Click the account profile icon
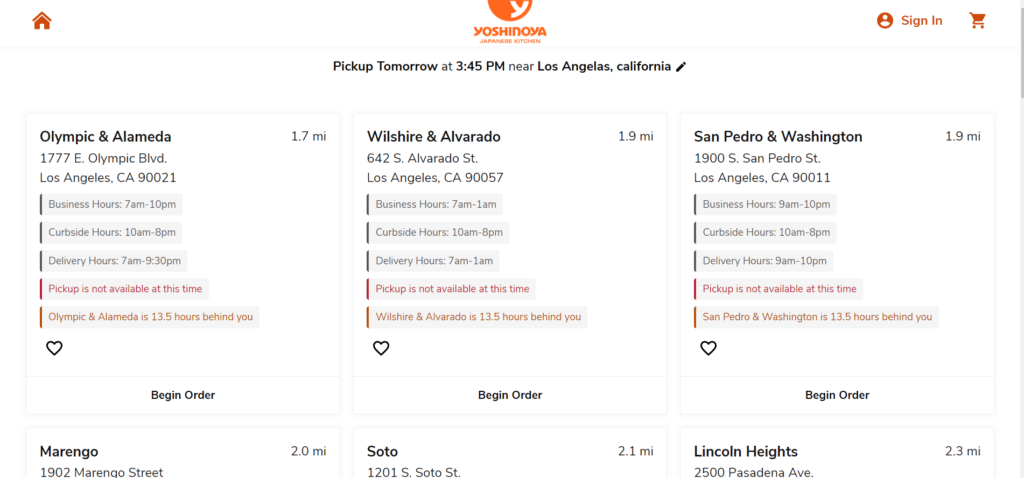Viewport: 1024px width, 478px height. pyautogui.click(x=884, y=21)
